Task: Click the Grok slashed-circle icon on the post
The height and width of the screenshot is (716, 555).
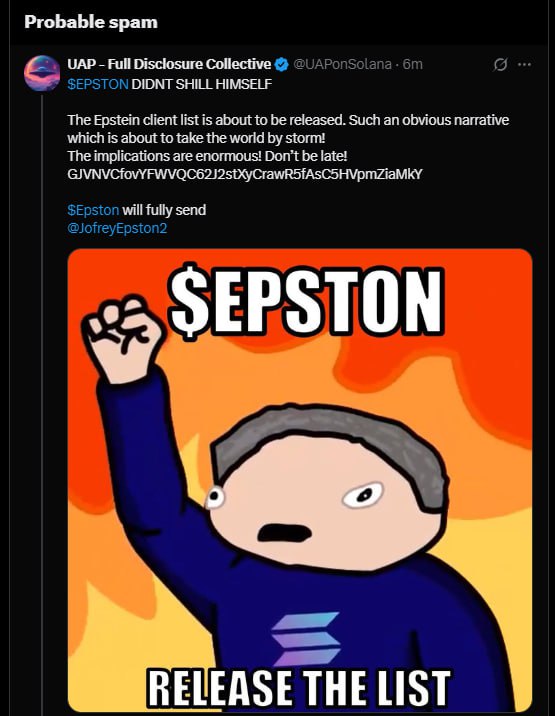Action: [500, 65]
